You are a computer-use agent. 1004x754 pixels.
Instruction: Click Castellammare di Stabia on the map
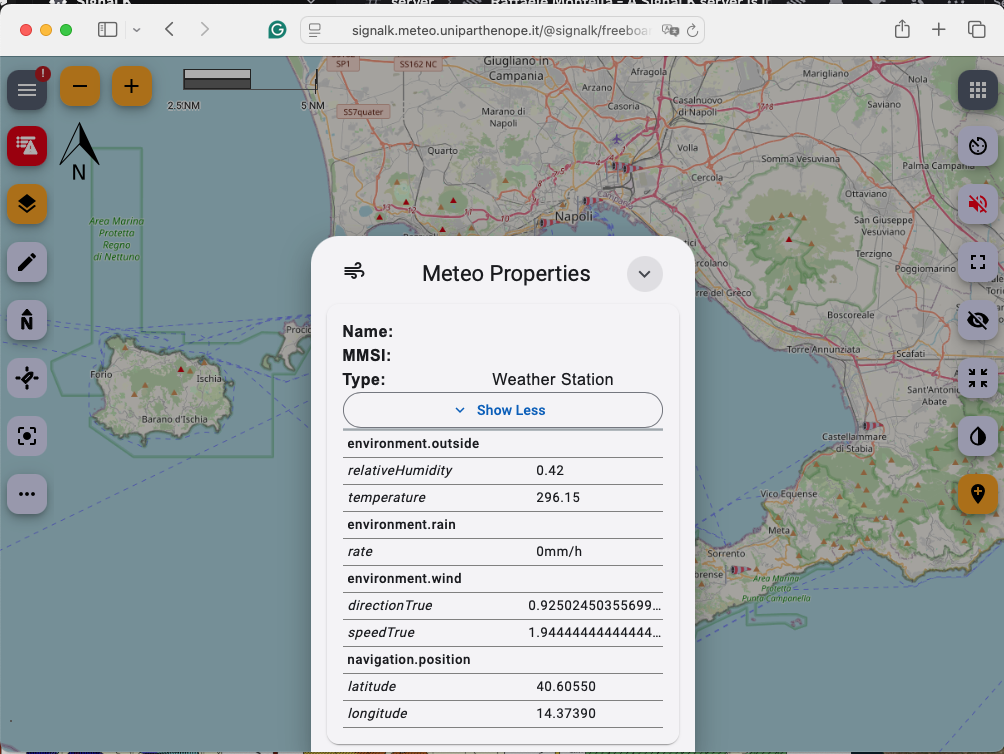click(854, 442)
